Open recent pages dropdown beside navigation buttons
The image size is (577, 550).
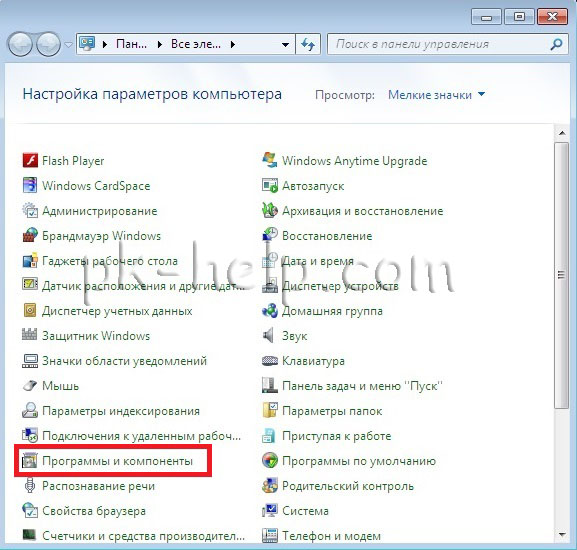click(x=68, y=45)
